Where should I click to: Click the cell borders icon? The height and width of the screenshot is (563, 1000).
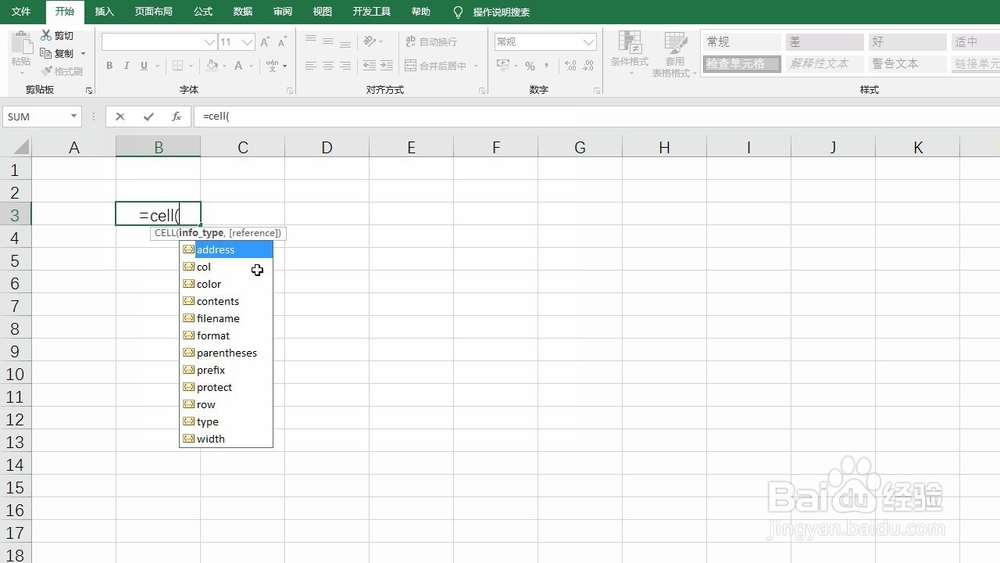point(178,65)
